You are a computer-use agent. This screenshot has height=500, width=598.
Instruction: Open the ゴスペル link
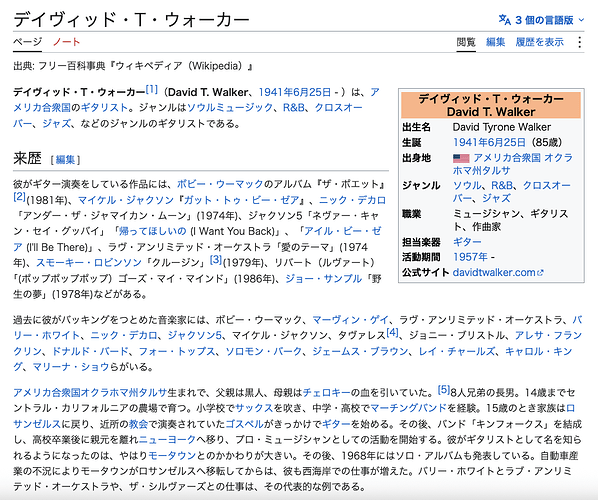tap(244, 424)
